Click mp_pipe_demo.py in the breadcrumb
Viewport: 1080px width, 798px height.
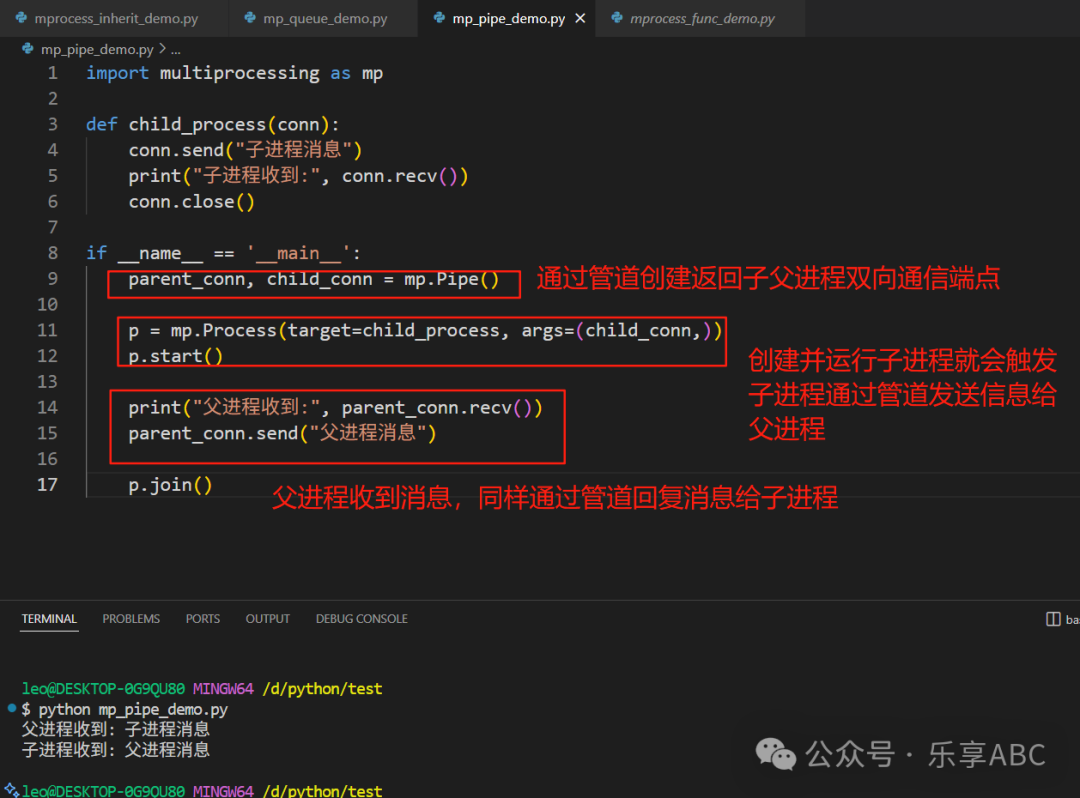pyautogui.click(x=97, y=50)
